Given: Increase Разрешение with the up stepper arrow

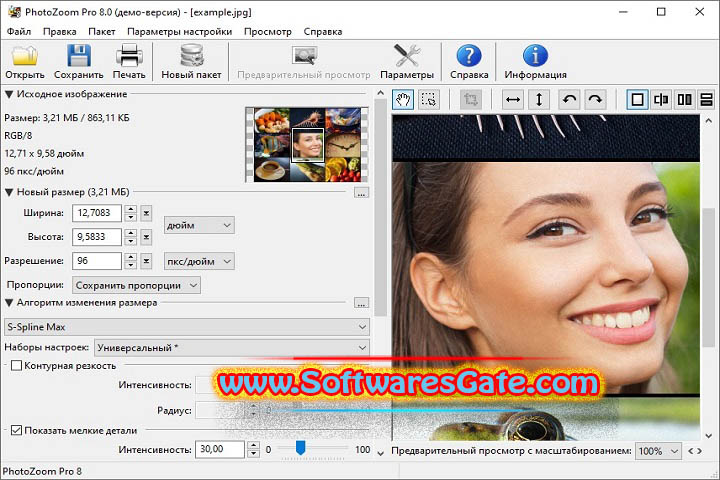Looking at the screenshot, I should click(x=131, y=257).
